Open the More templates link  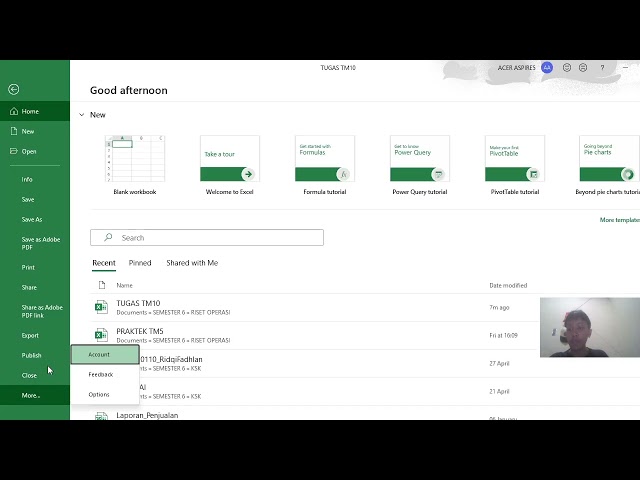(x=620, y=220)
